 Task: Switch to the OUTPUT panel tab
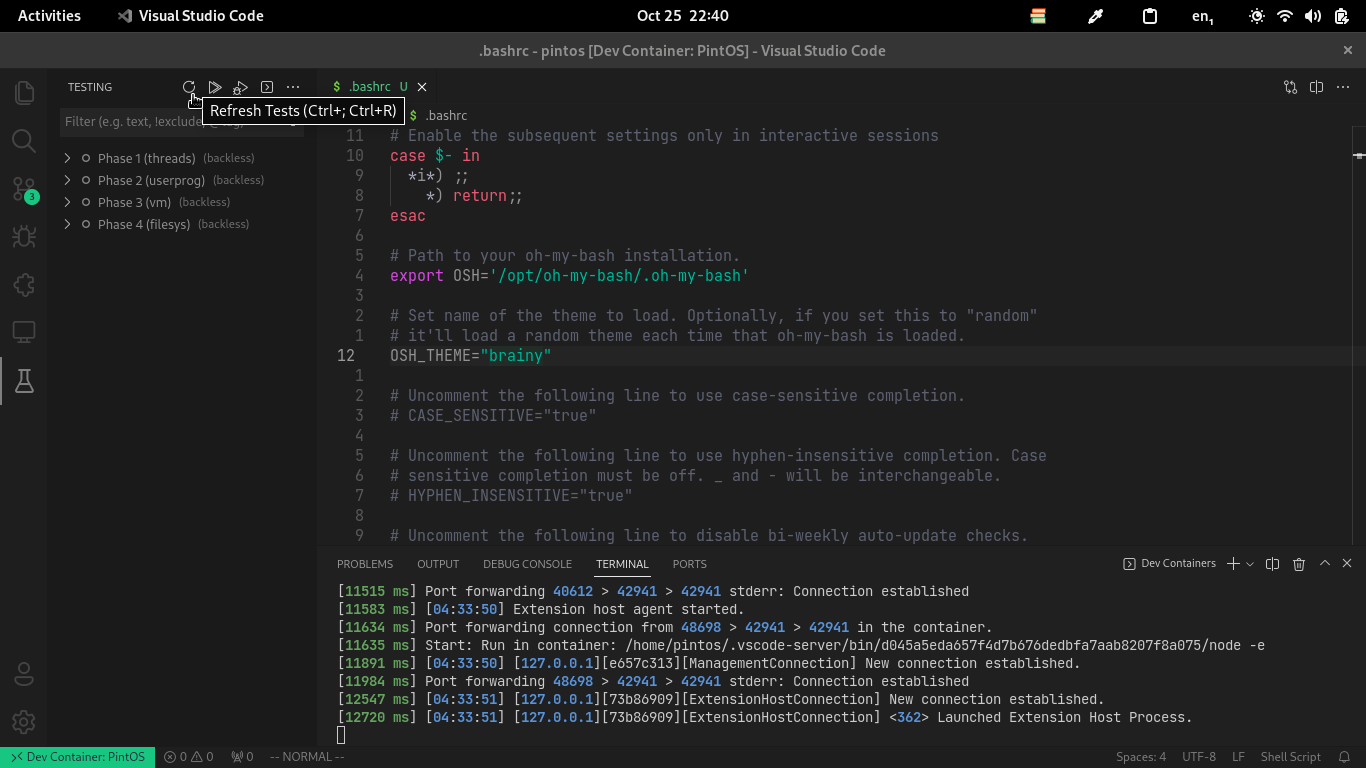[438, 564]
